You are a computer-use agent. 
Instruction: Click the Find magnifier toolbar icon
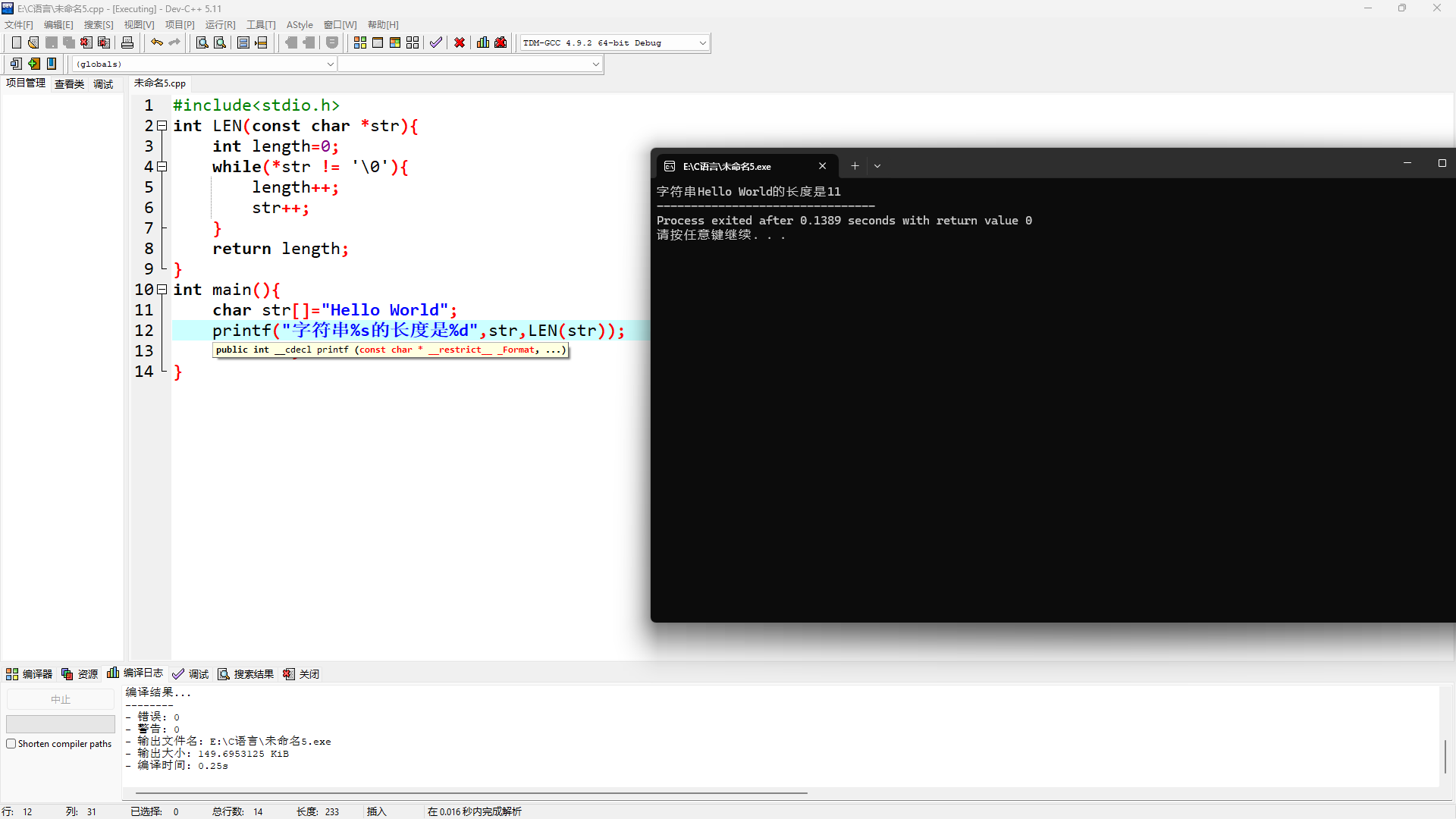[202, 42]
